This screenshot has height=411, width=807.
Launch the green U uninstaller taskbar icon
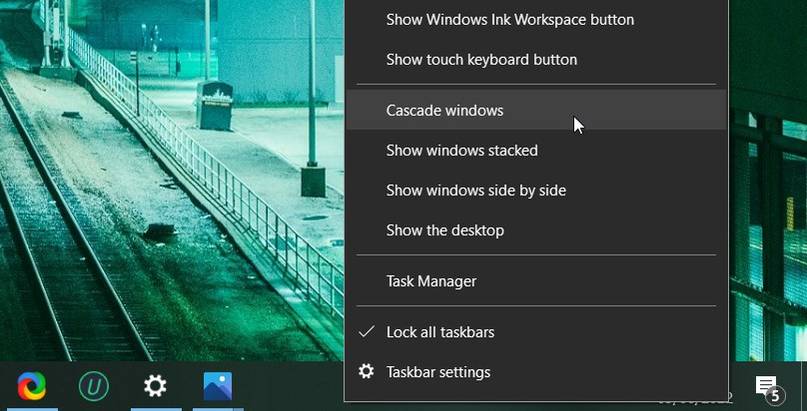94,386
